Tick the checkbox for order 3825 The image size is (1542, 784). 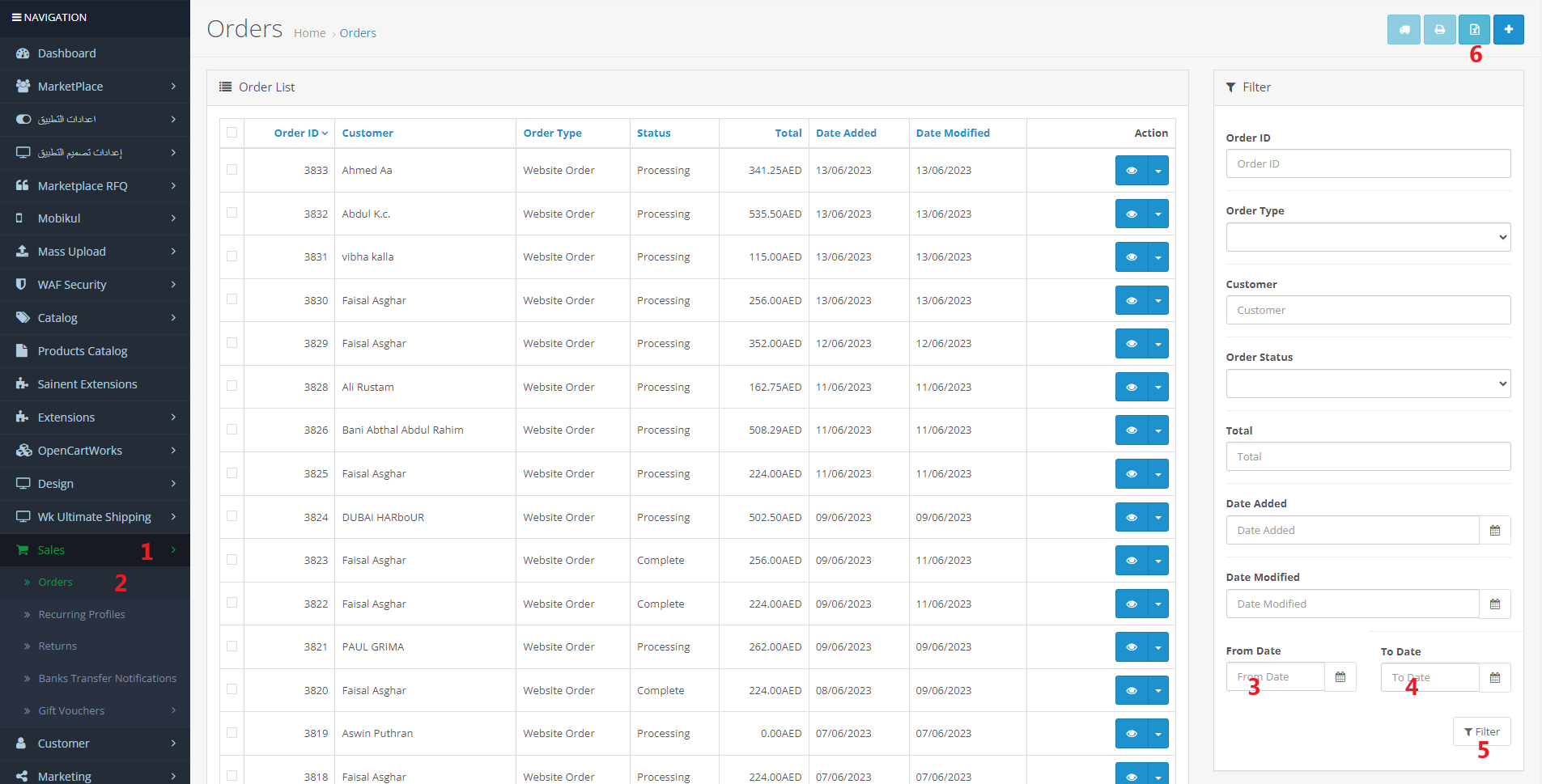point(232,473)
